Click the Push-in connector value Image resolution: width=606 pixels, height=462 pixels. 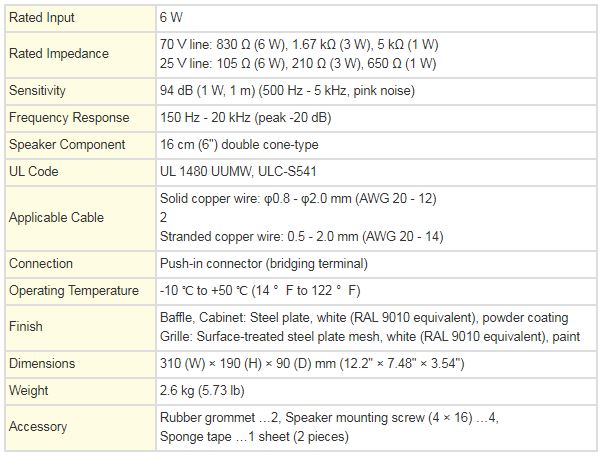coord(263,264)
